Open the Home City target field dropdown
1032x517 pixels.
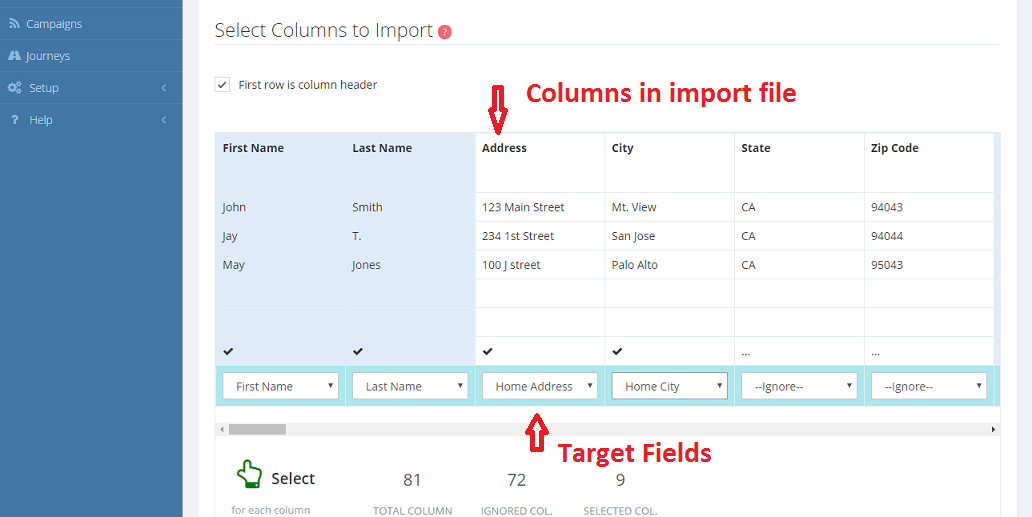669,386
